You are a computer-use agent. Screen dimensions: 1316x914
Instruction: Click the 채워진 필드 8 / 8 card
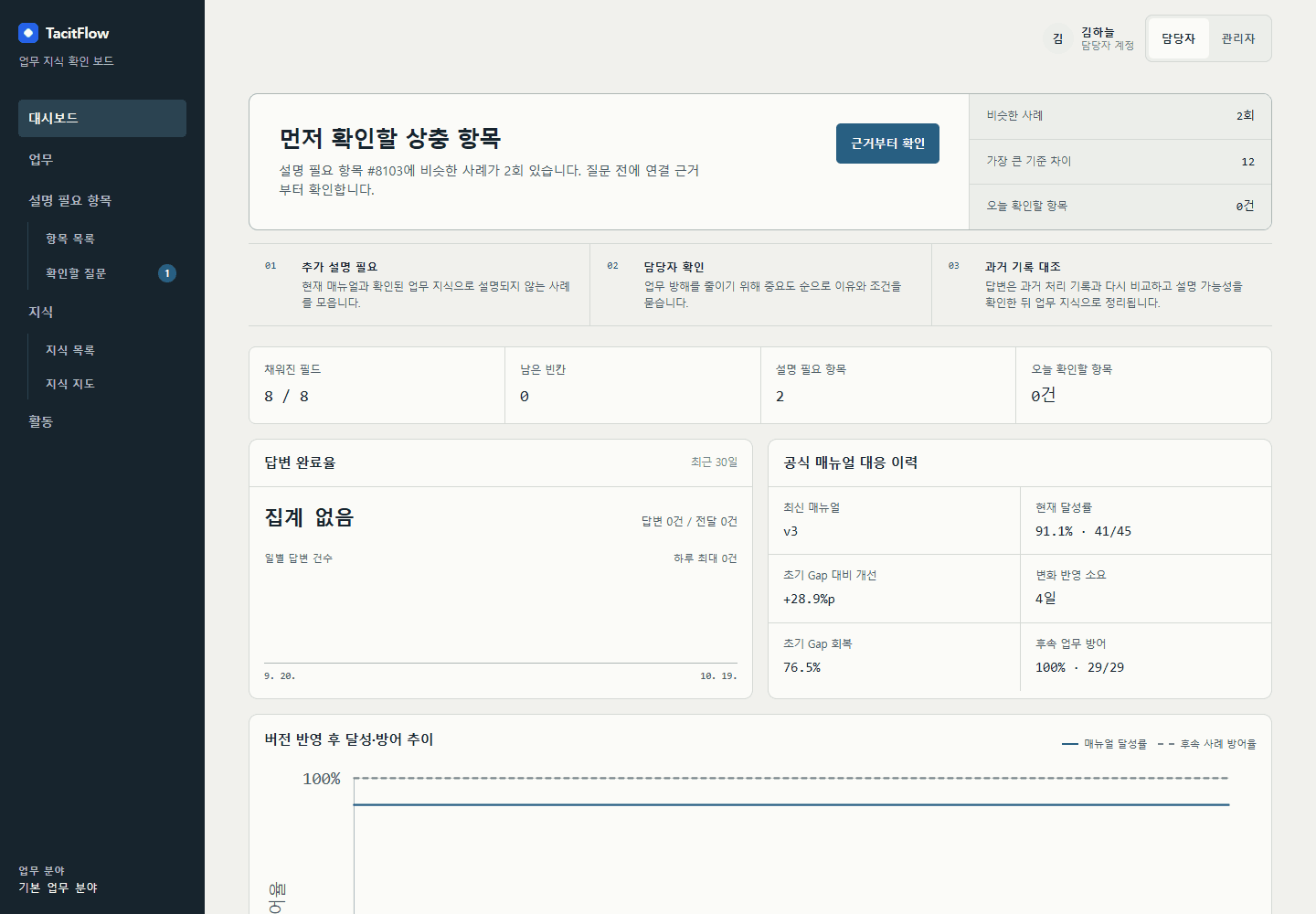(377, 385)
